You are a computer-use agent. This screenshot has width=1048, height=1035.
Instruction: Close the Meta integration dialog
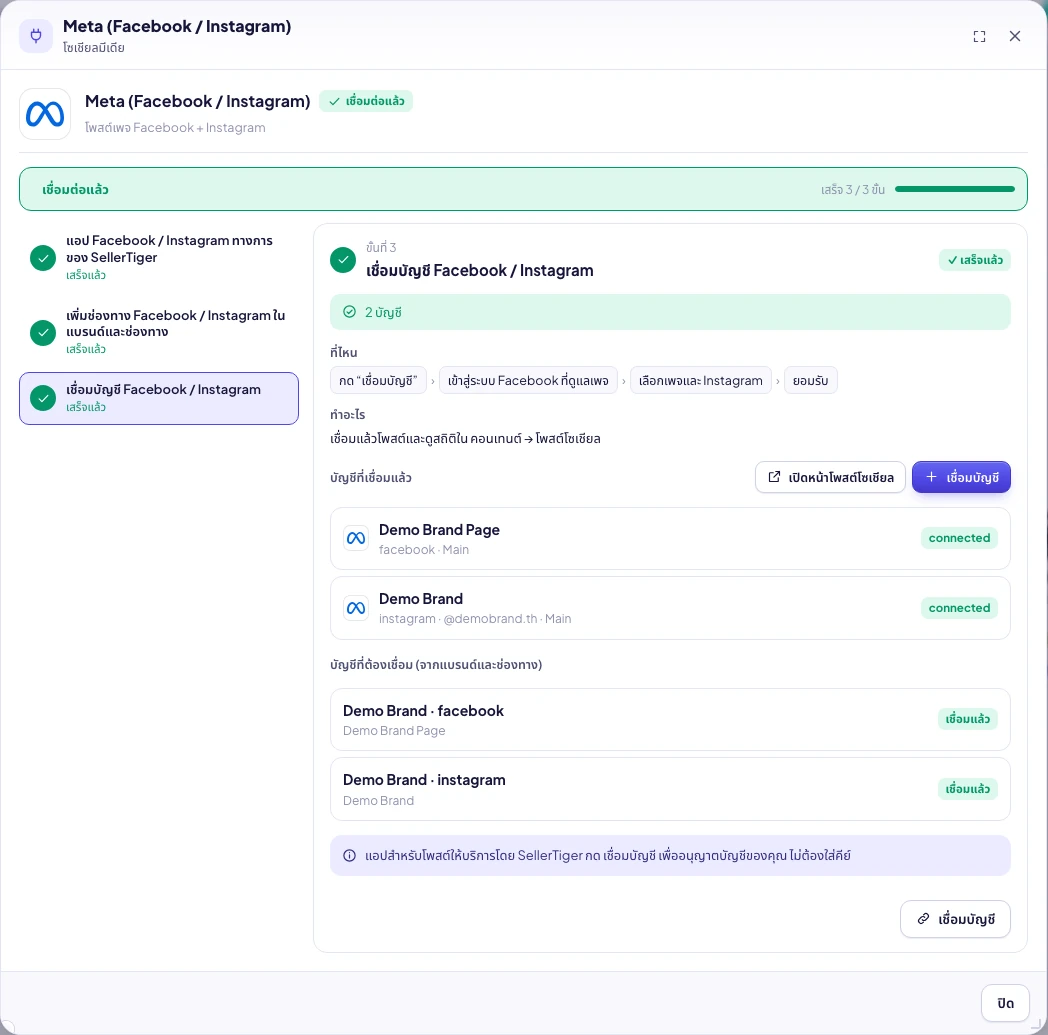pyautogui.click(x=1015, y=36)
